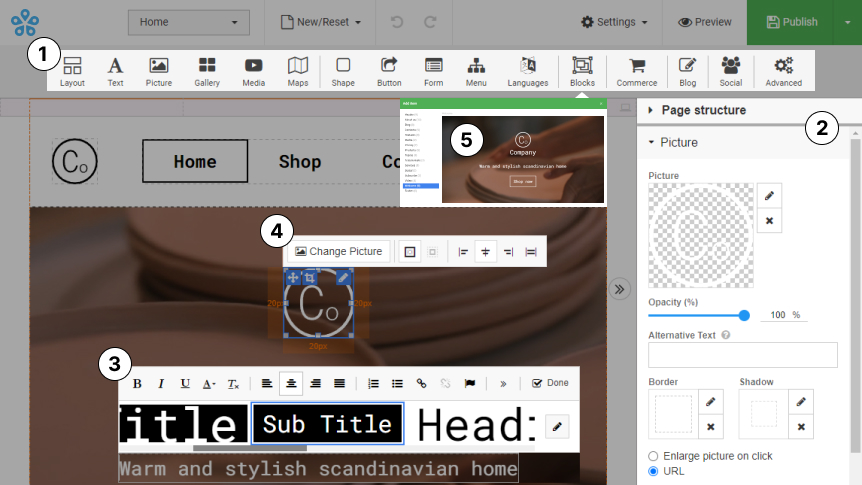The image size is (862, 485).
Task: Adjust the Opacity slider handle
Action: pyautogui.click(x=744, y=315)
